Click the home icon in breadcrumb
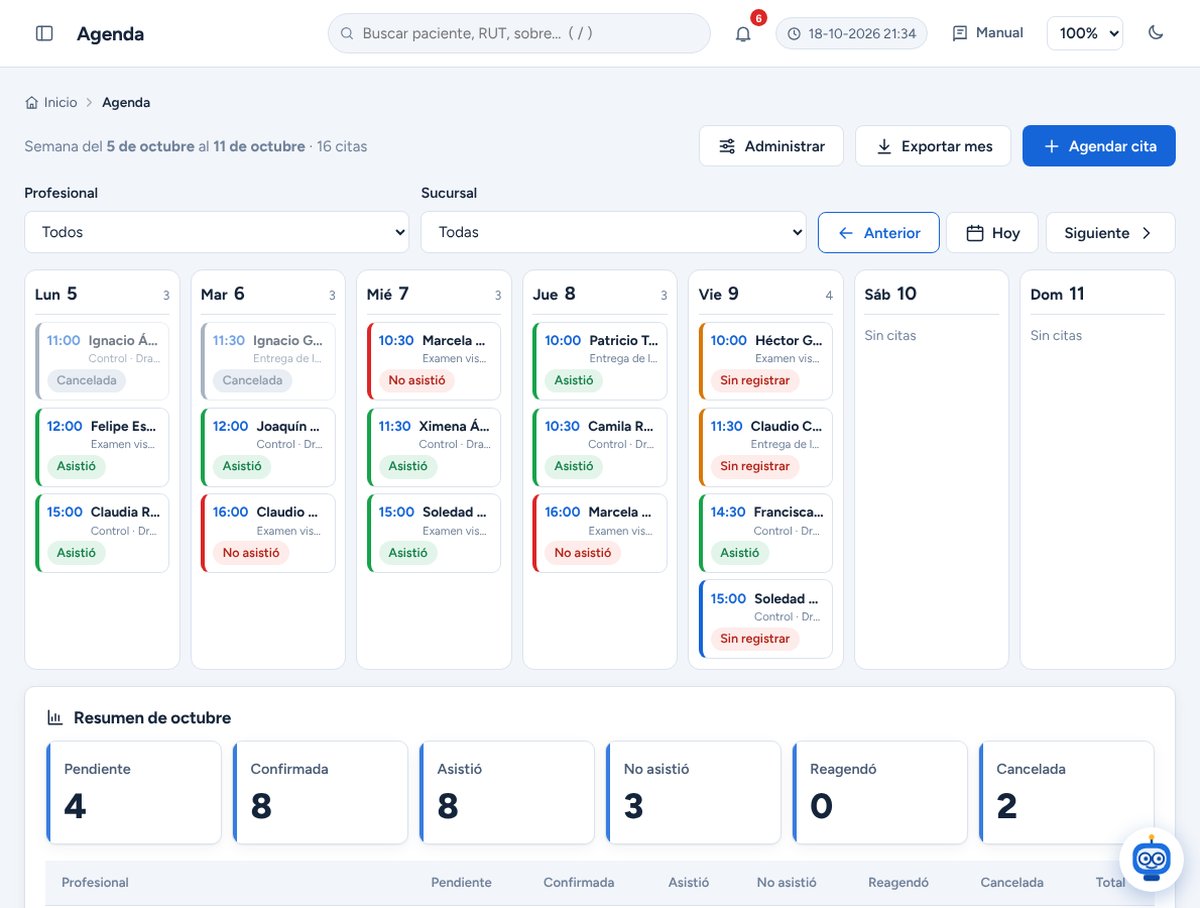The width and height of the screenshot is (1200, 908). [x=32, y=102]
